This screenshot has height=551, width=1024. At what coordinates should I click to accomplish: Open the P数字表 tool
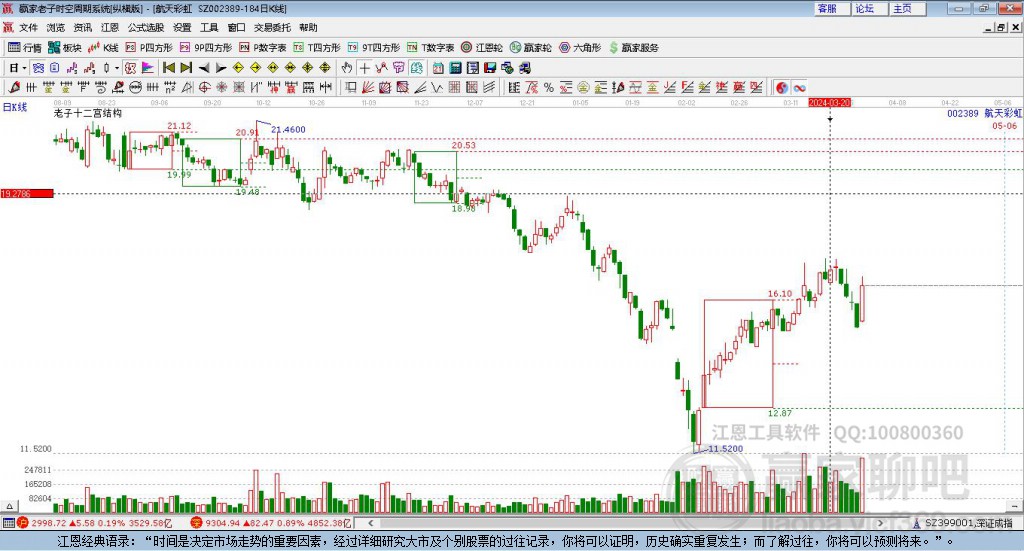pos(263,48)
